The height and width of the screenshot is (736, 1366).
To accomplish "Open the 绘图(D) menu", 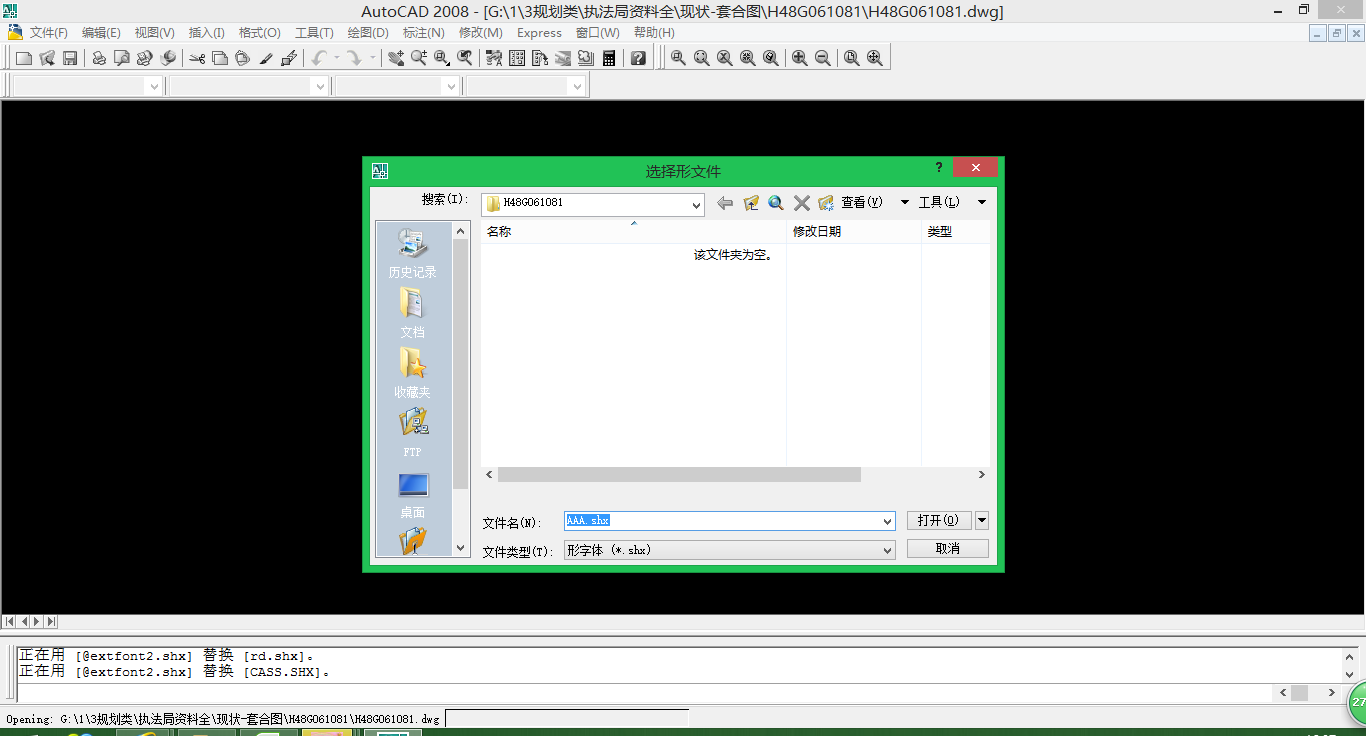I will click(x=368, y=33).
